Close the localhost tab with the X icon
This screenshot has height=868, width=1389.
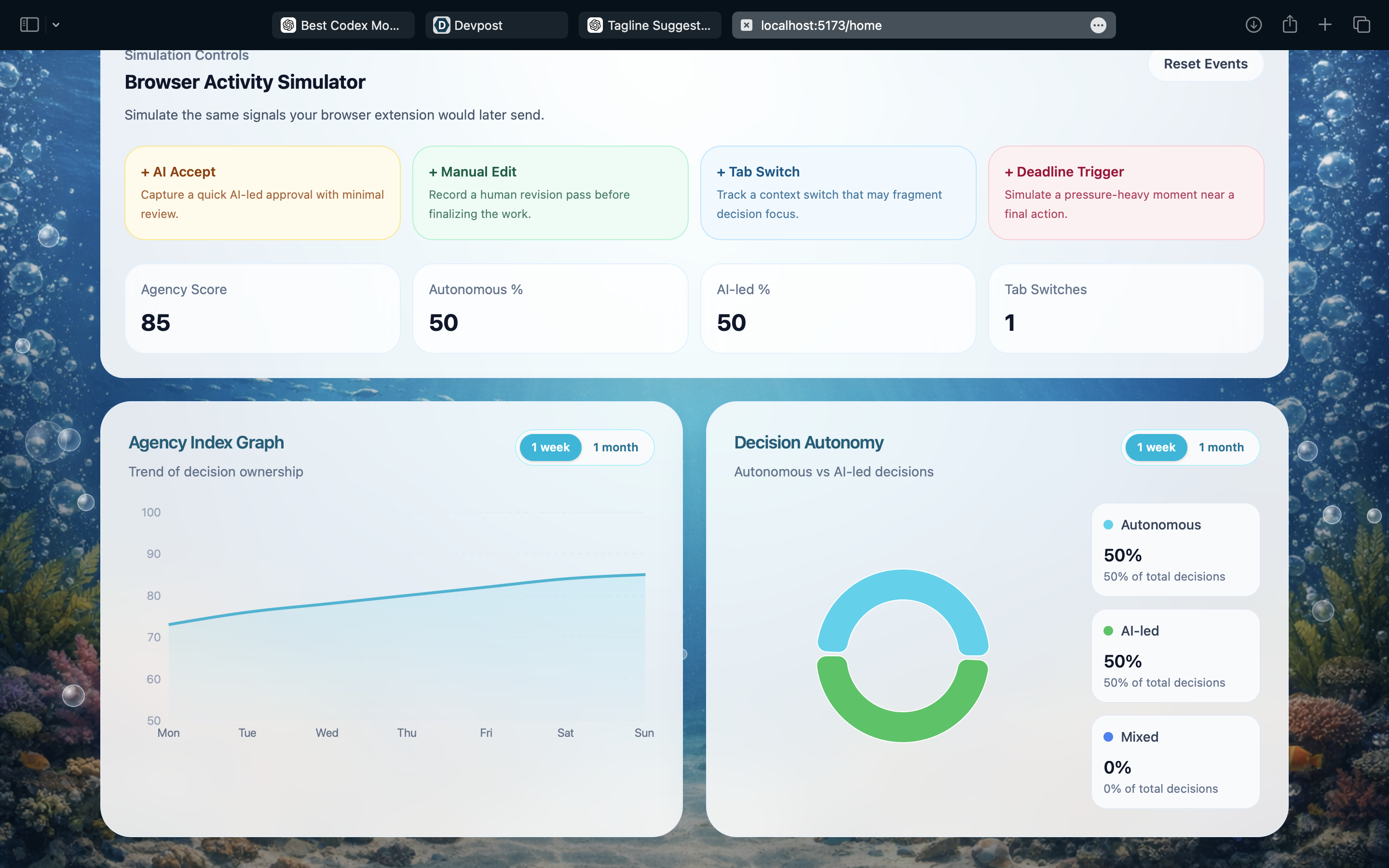(746, 25)
